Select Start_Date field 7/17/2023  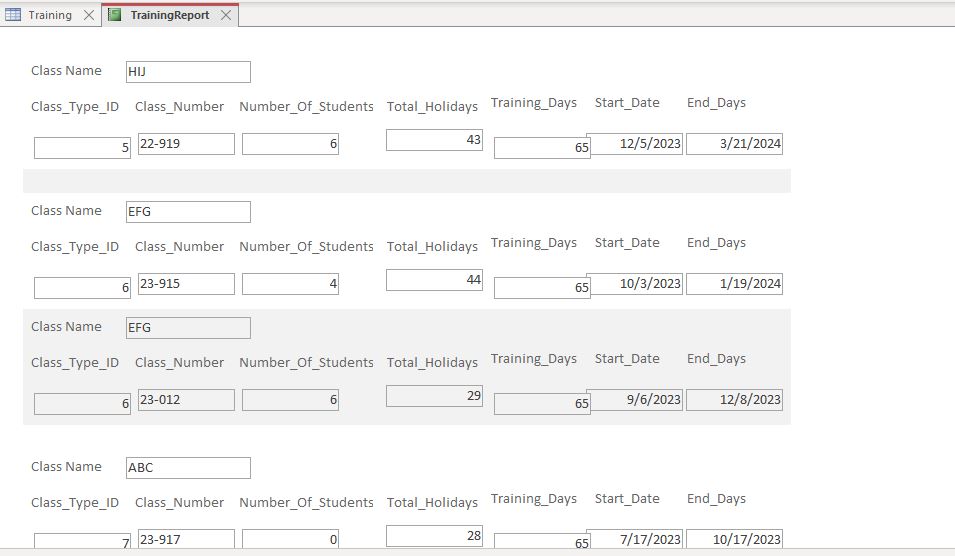[634, 539]
